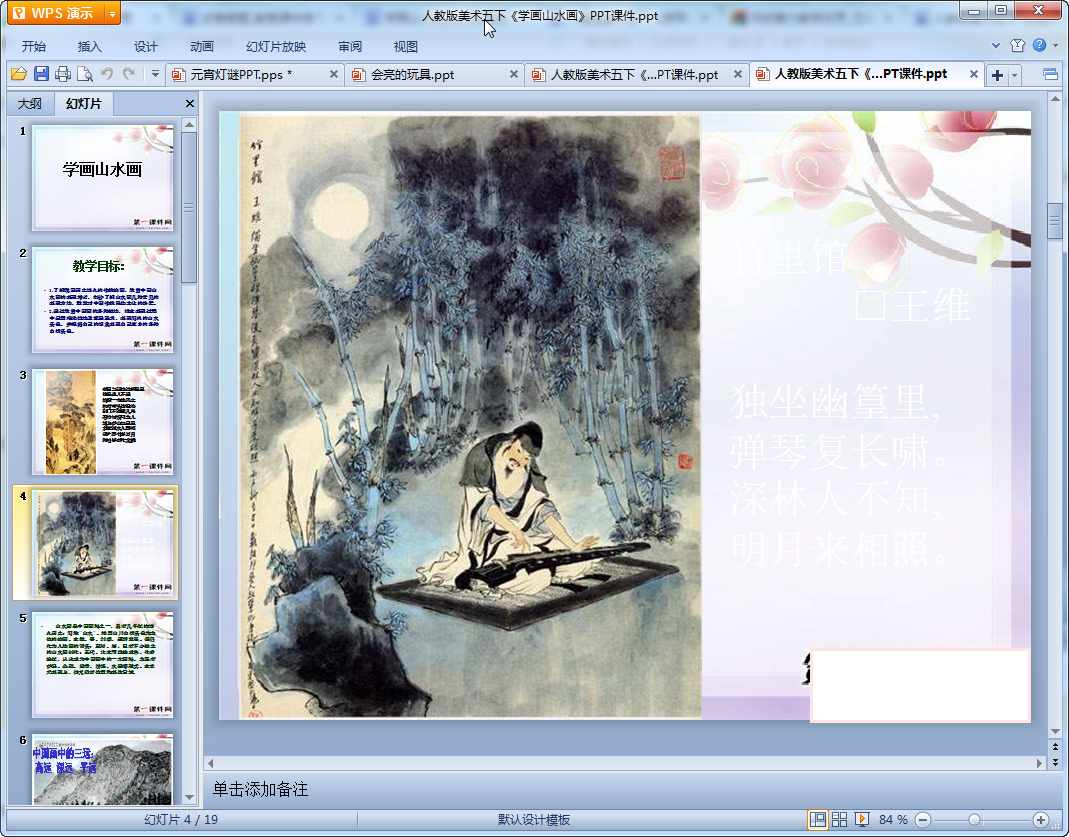Viewport: 1069px width, 837px height.
Task: Click slide editor vertical scrollbar thumb
Action: 1055,220
